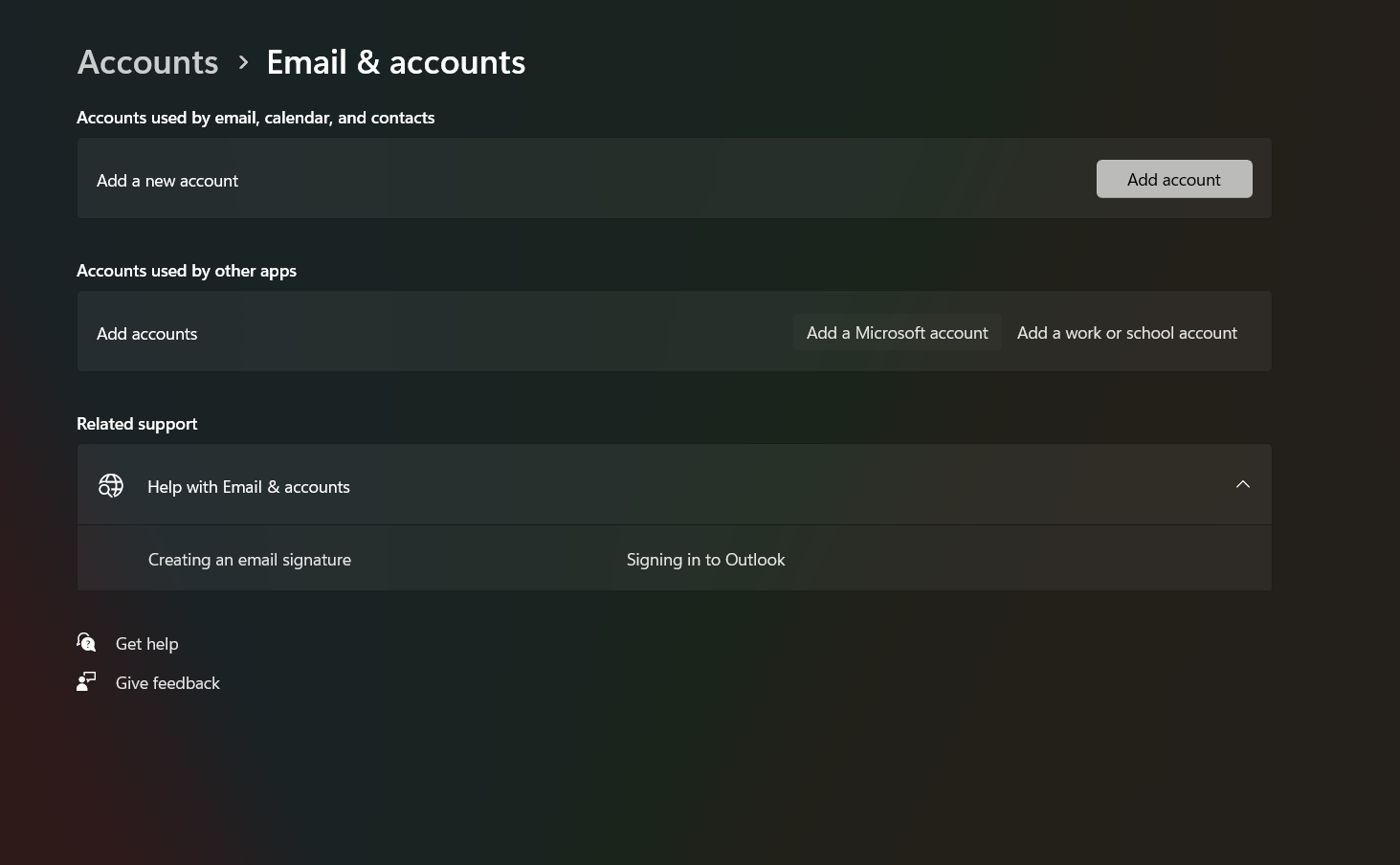Click the Get help icon
The width and height of the screenshot is (1400, 865).
point(86,642)
